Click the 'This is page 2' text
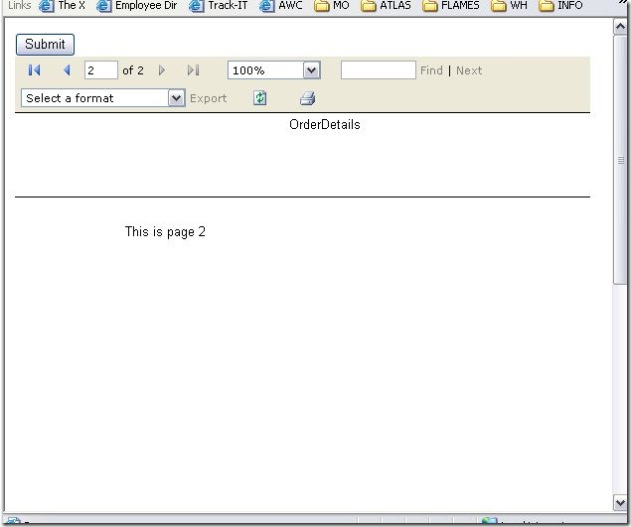The width and height of the screenshot is (631, 527). pyautogui.click(x=165, y=232)
